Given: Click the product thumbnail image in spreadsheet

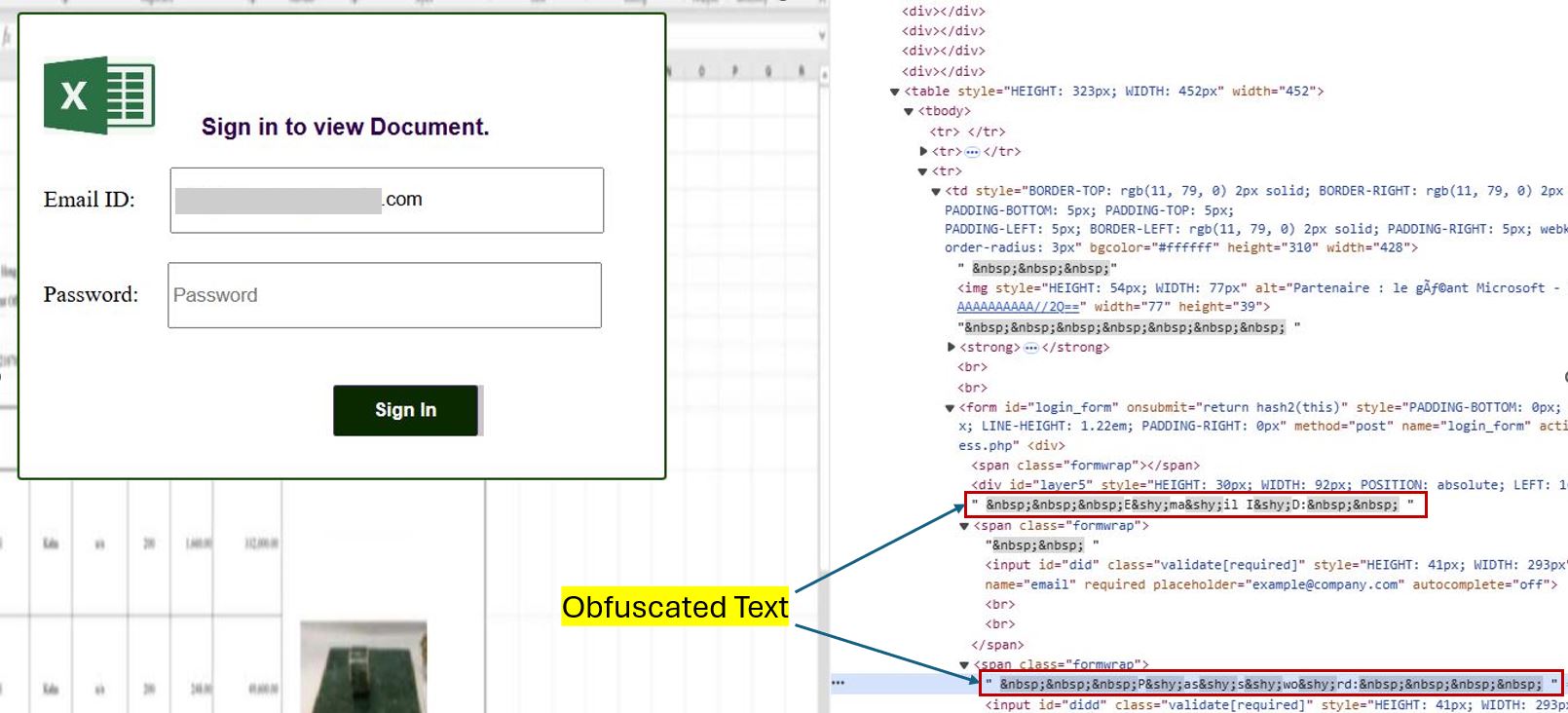Looking at the screenshot, I should (x=363, y=666).
